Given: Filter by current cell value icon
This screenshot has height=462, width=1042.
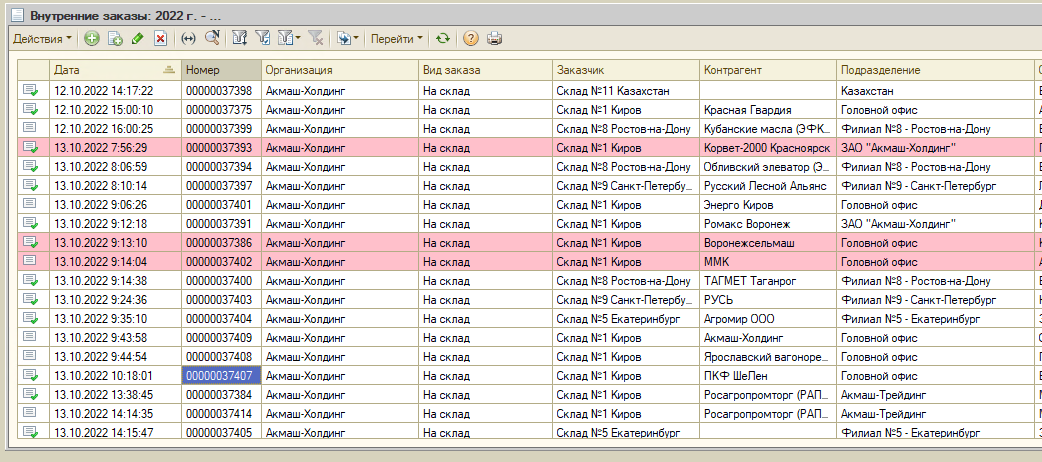Looking at the screenshot, I should coord(263,39).
